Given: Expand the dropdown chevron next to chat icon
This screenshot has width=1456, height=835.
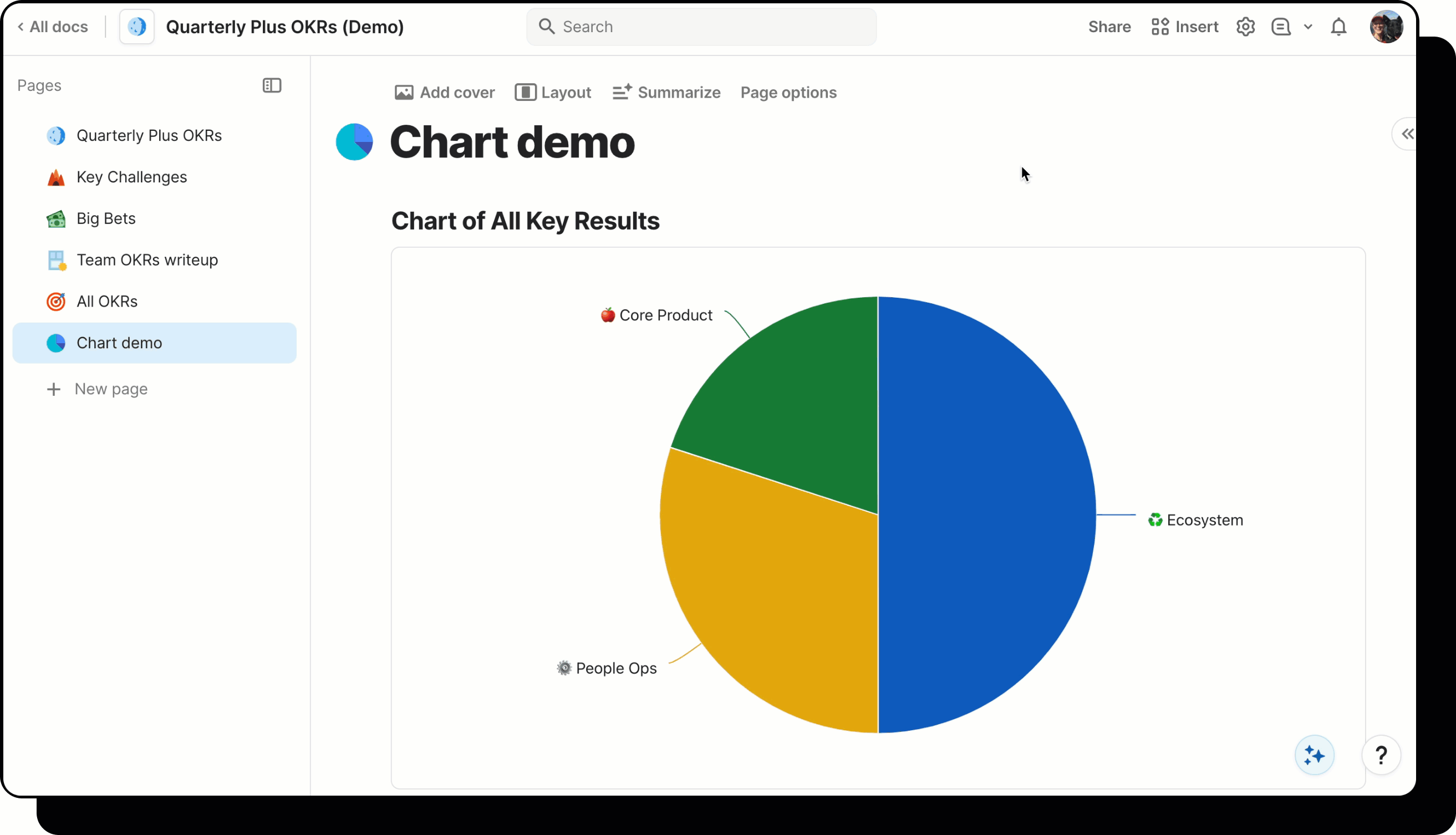Looking at the screenshot, I should coord(1307,27).
